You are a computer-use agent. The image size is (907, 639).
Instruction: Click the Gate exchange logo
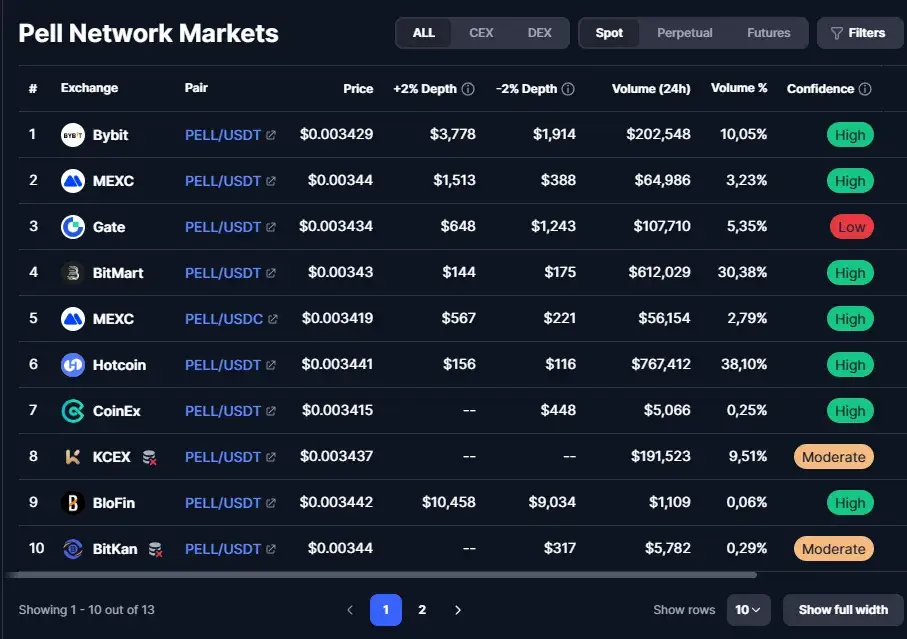coord(73,227)
